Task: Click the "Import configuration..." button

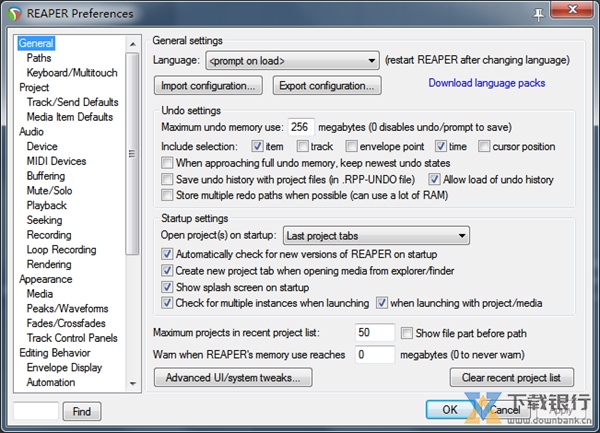Action: click(x=208, y=86)
